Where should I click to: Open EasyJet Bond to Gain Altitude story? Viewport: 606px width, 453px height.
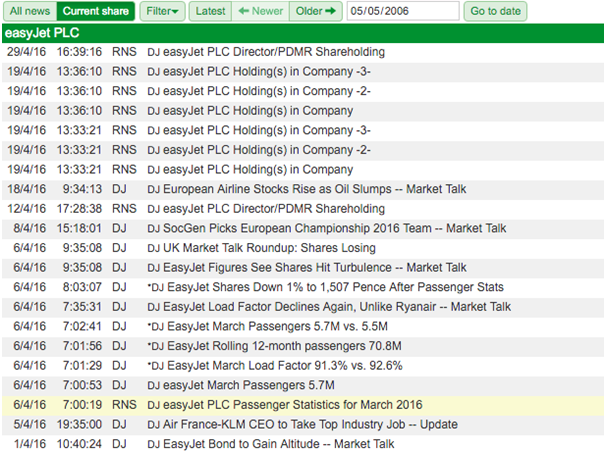pos(271,444)
